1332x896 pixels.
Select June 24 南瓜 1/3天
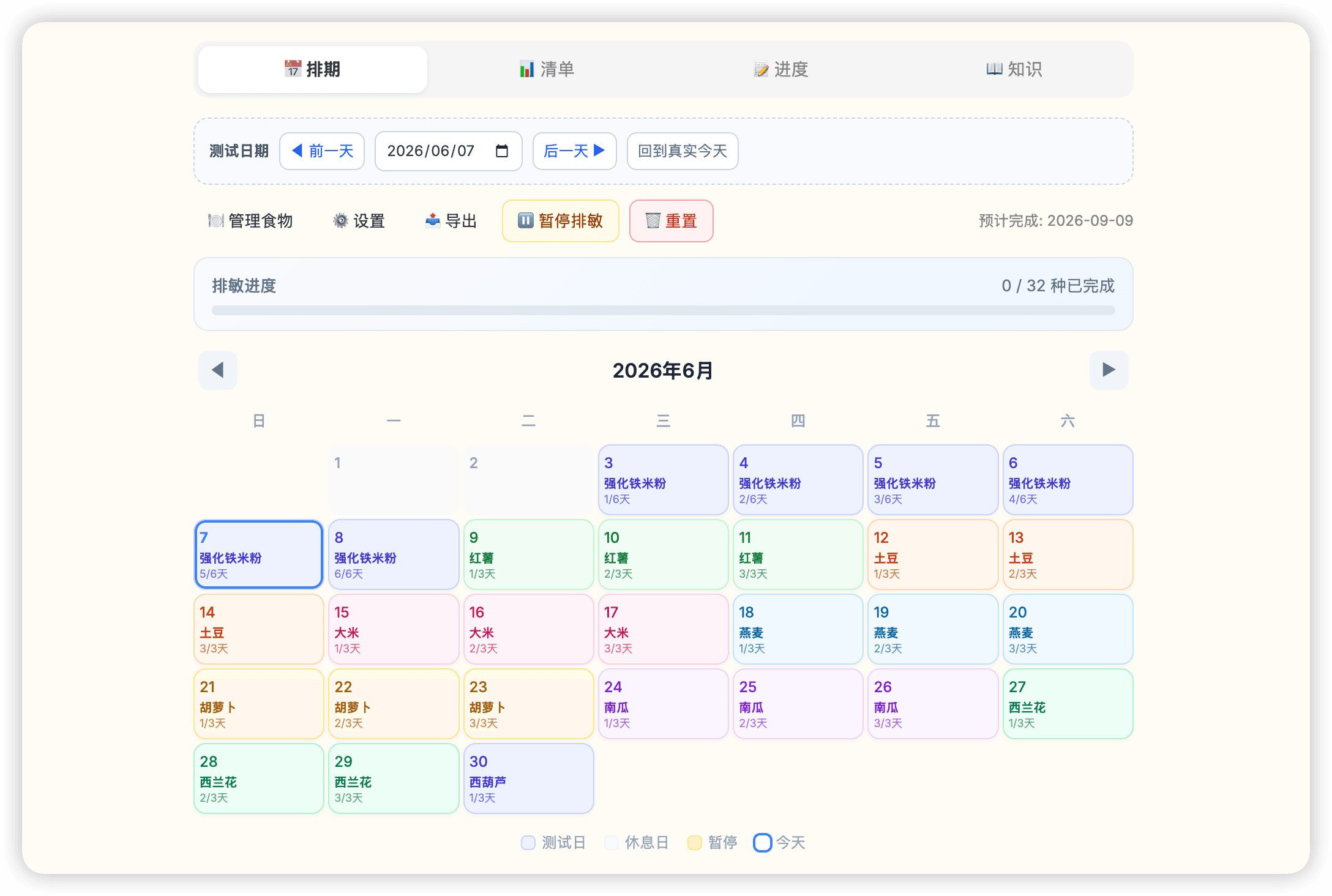(x=664, y=704)
